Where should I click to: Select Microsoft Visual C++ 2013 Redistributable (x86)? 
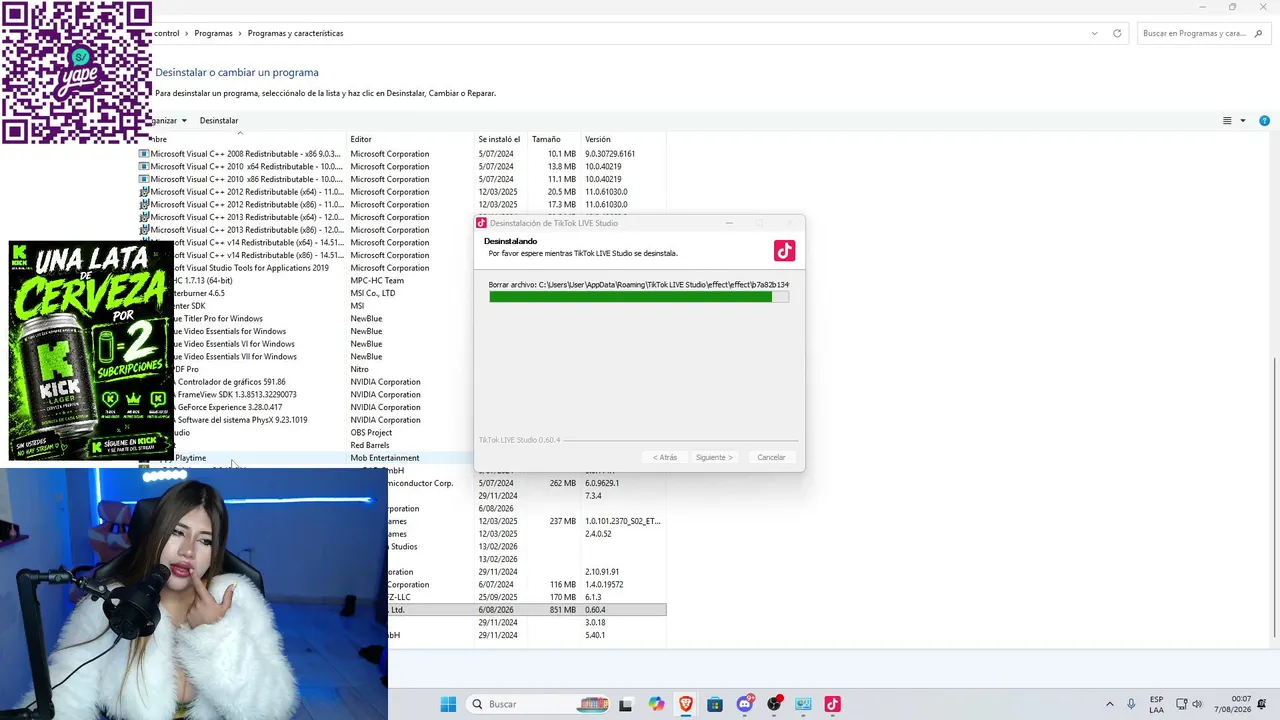coord(306,230)
